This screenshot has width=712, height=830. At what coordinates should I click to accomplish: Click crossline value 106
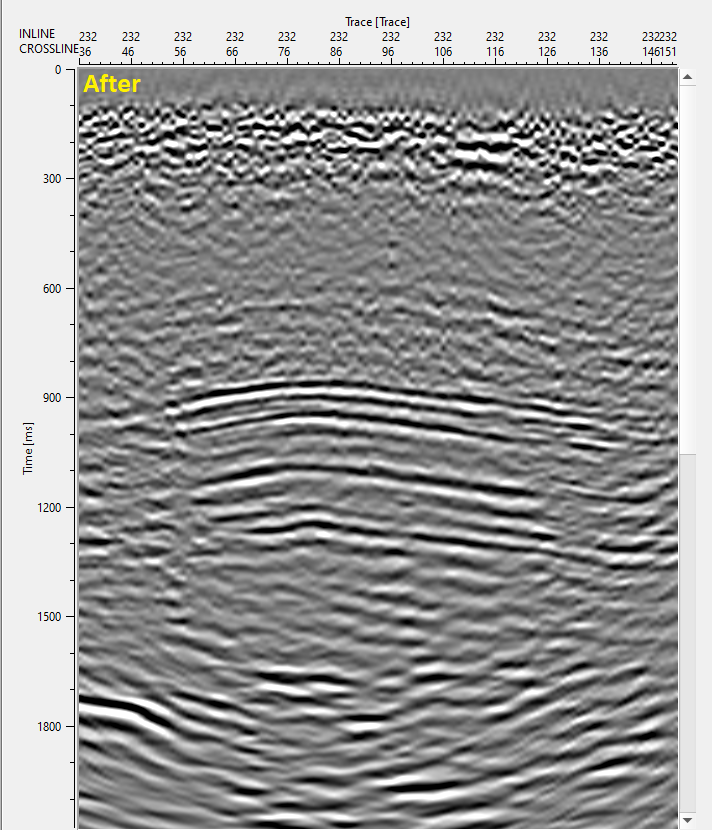443,52
